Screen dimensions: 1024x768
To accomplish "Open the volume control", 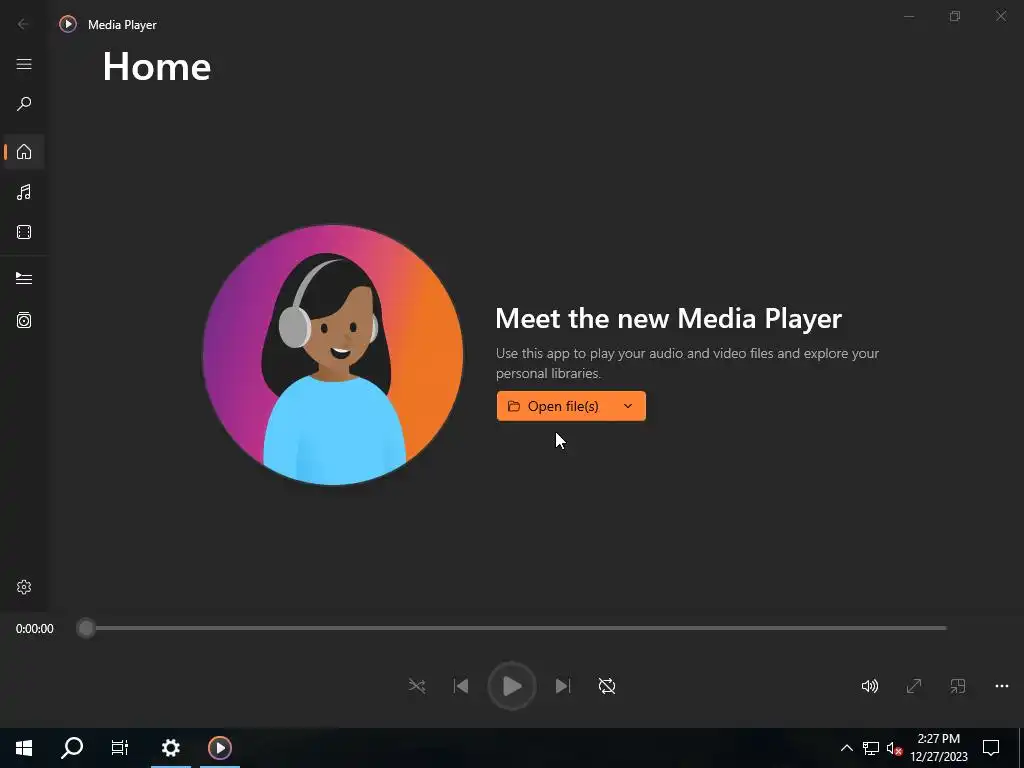I will (x=870, y=686).
